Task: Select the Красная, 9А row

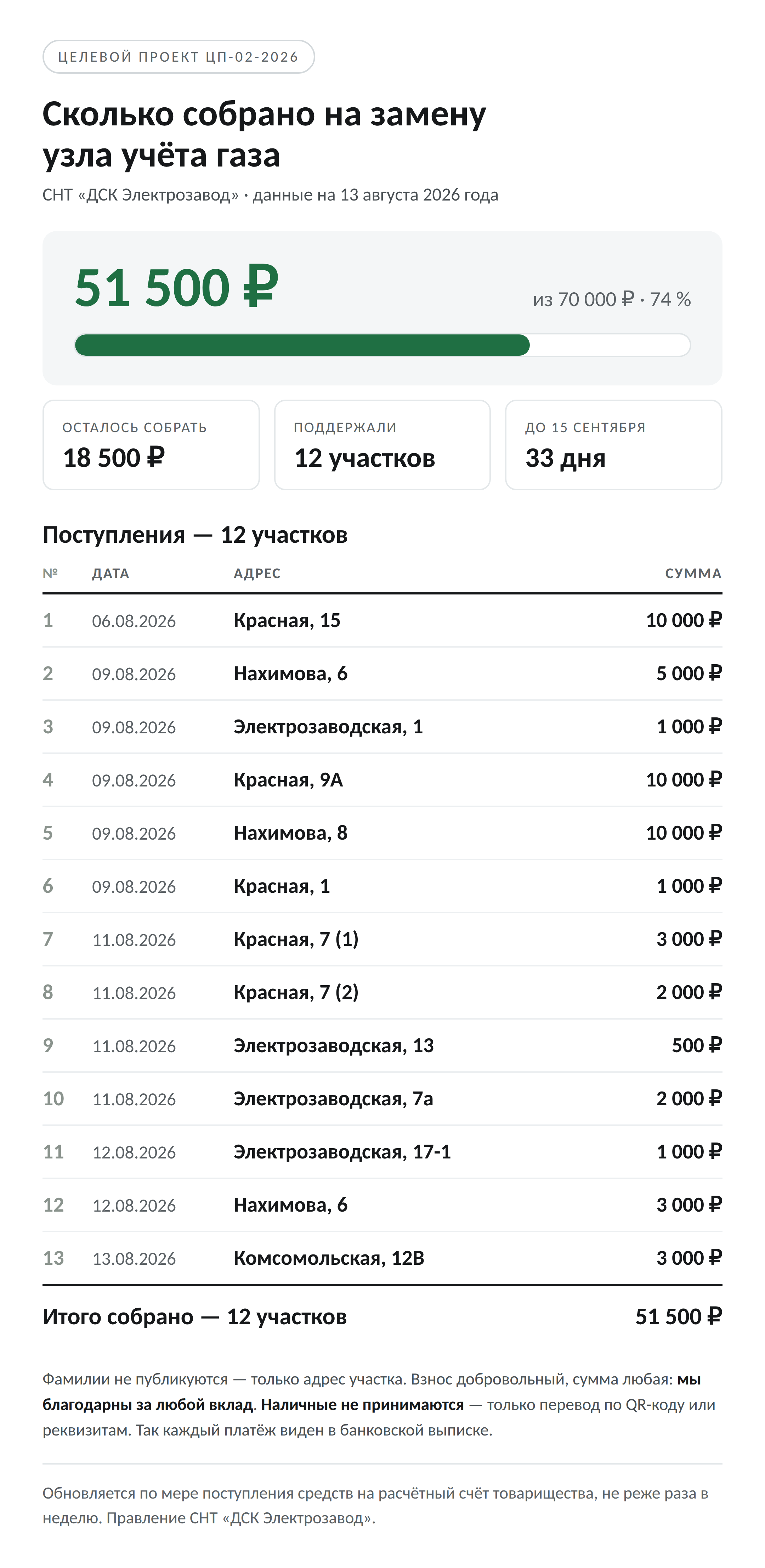Action: (x=382, y=780)
